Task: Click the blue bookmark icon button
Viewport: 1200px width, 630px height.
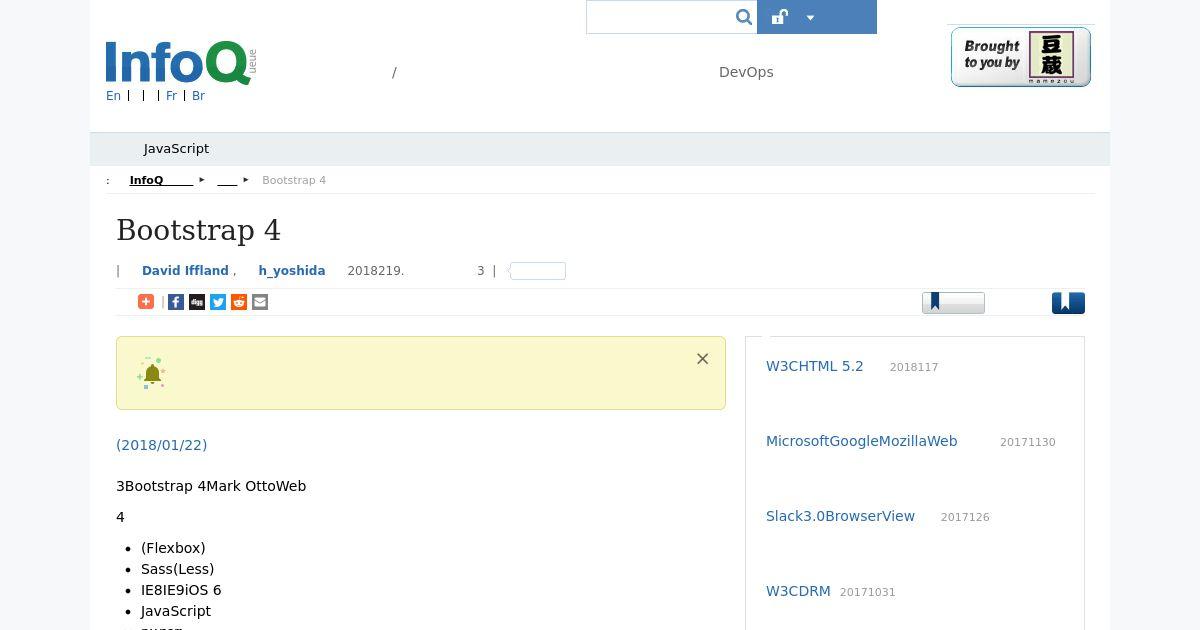Action: point(1068,303)
